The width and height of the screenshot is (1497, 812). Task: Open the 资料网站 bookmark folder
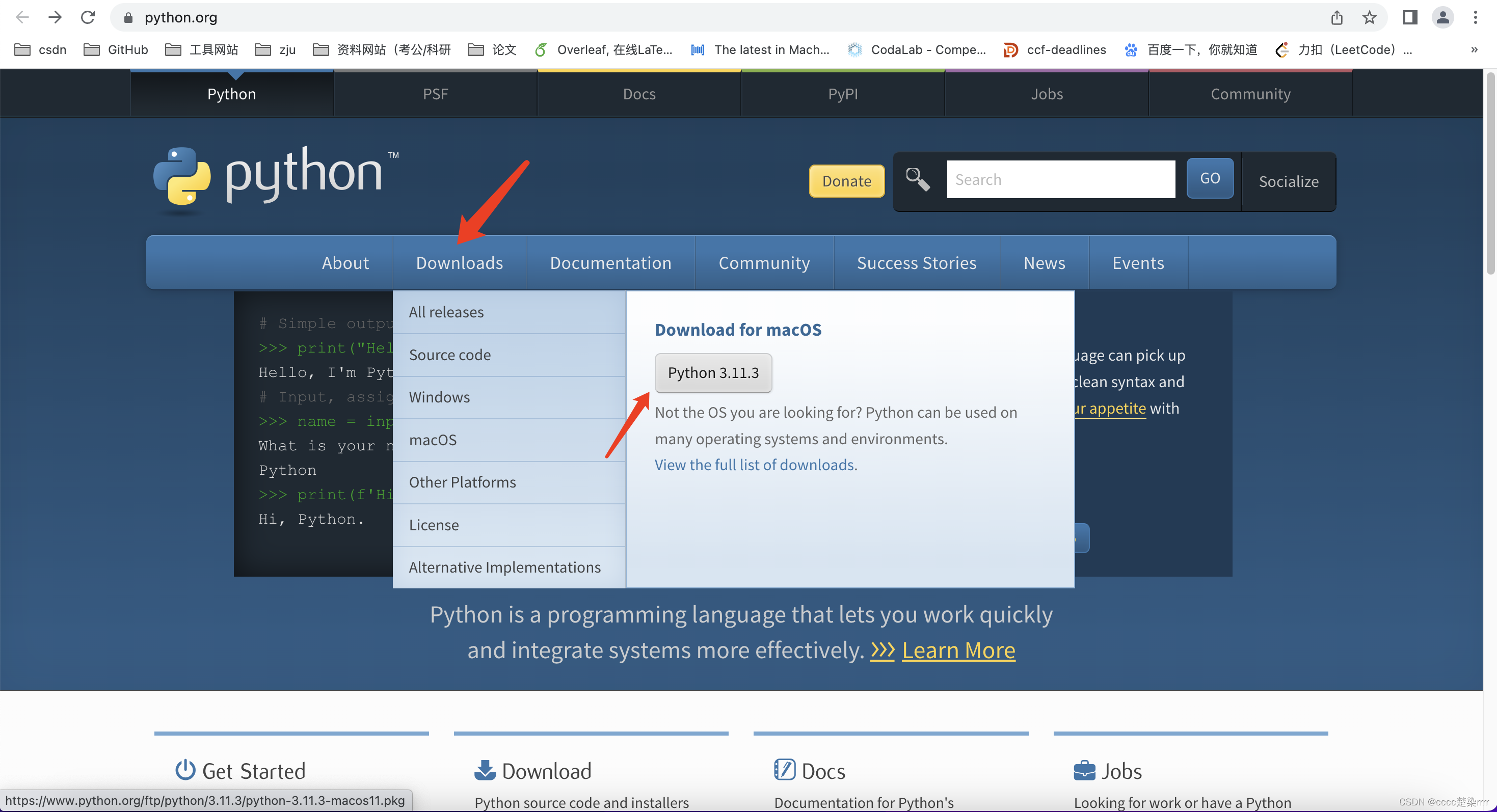[x=382, y=50]
